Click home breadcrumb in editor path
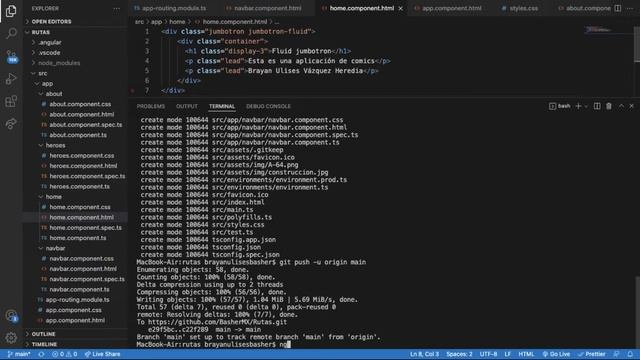The width and height of the screenshot is (640, 360). point(177,22)
